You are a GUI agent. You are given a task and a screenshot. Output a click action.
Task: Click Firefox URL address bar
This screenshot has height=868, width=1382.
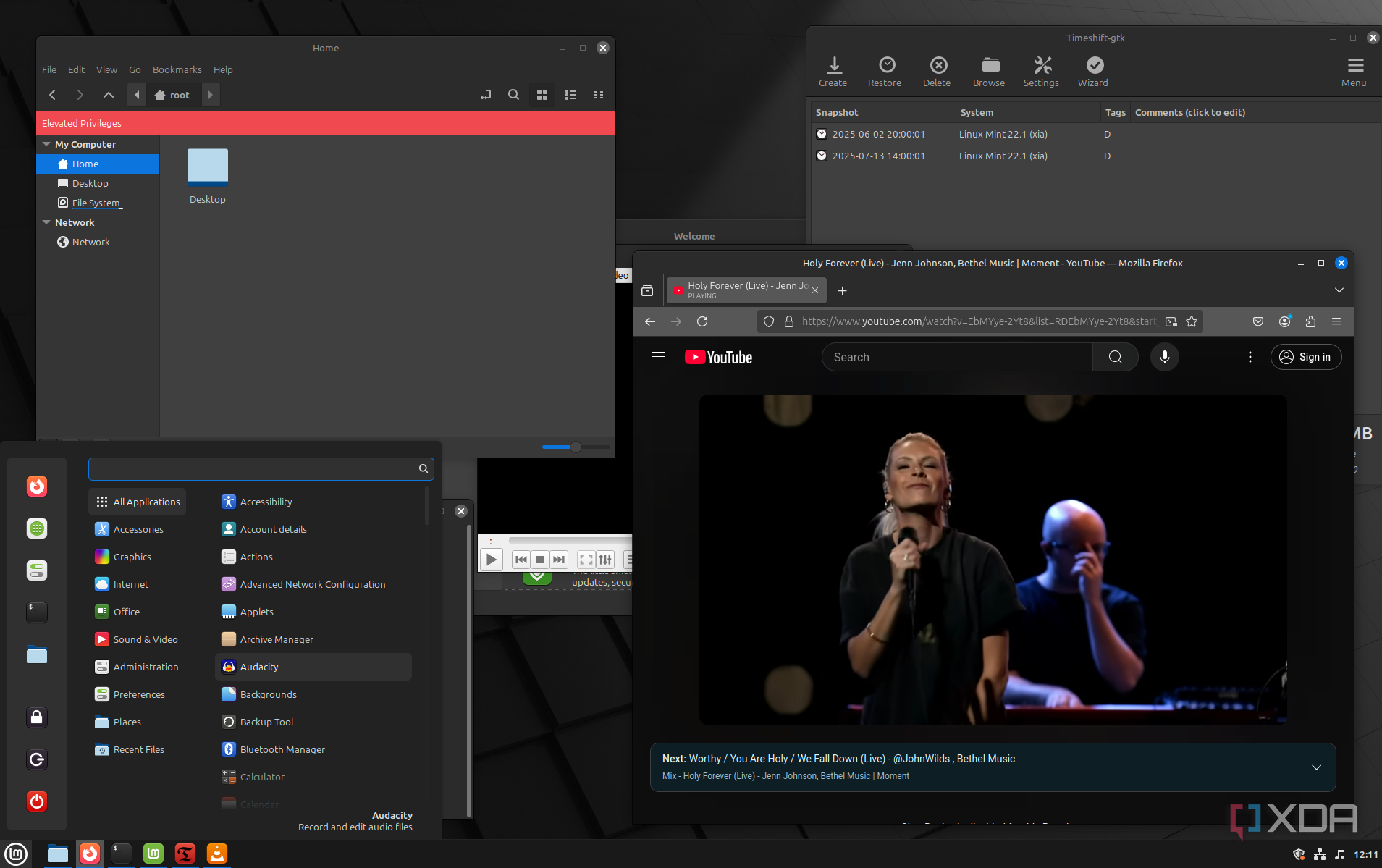979,321
